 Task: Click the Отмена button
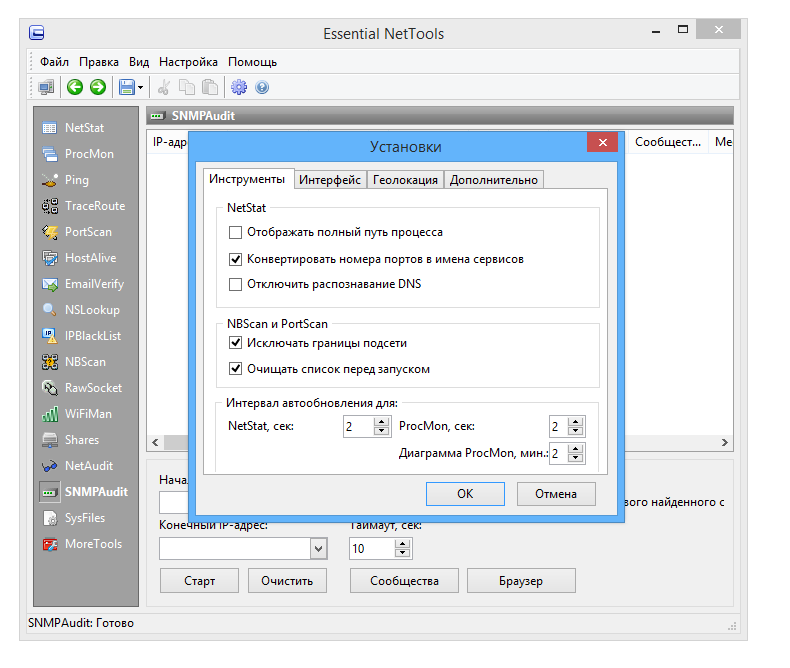(556, 494)
